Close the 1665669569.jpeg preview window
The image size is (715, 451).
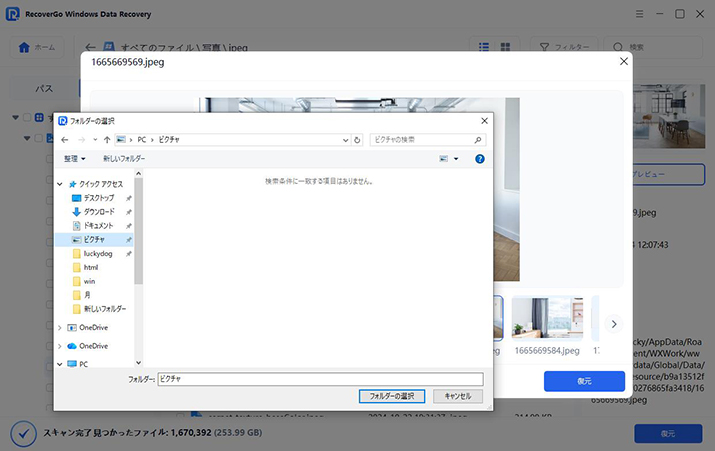point(625,62)
